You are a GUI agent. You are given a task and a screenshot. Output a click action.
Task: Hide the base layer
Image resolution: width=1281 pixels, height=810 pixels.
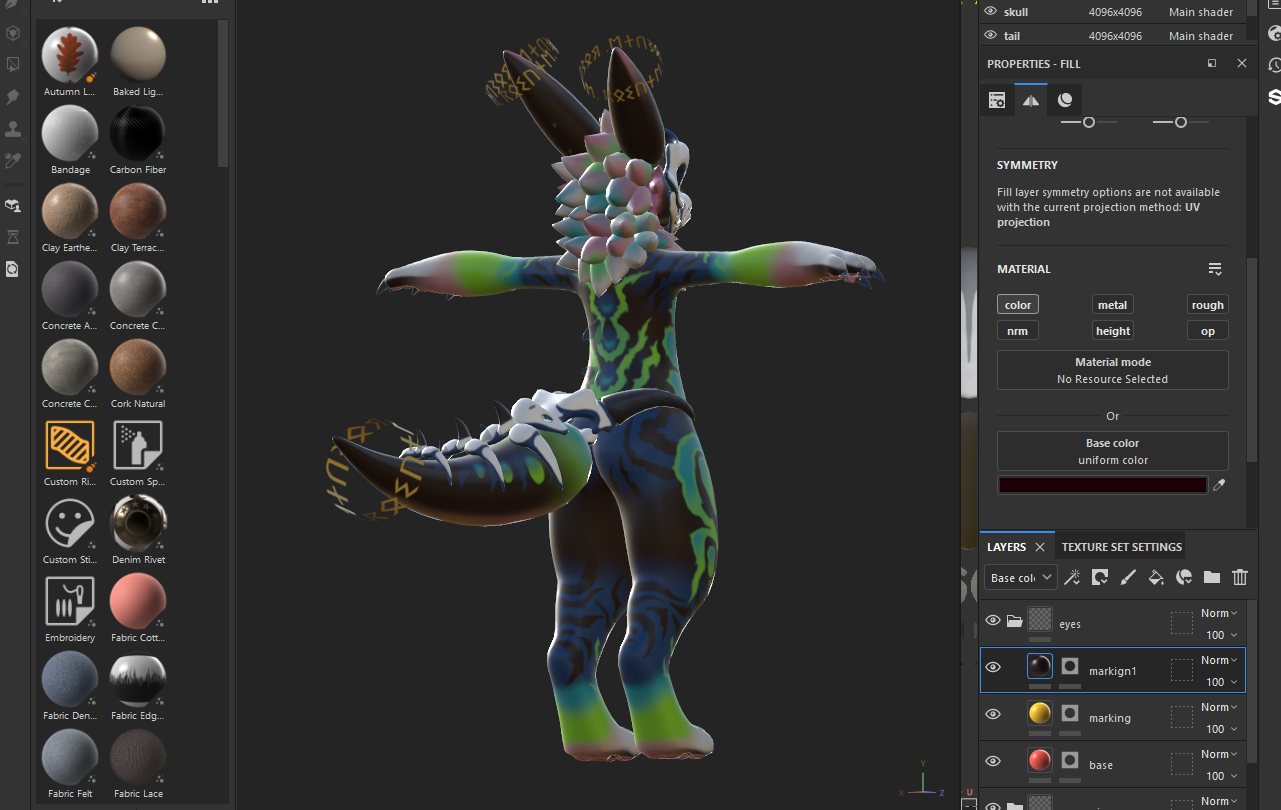tap(993, 761)
